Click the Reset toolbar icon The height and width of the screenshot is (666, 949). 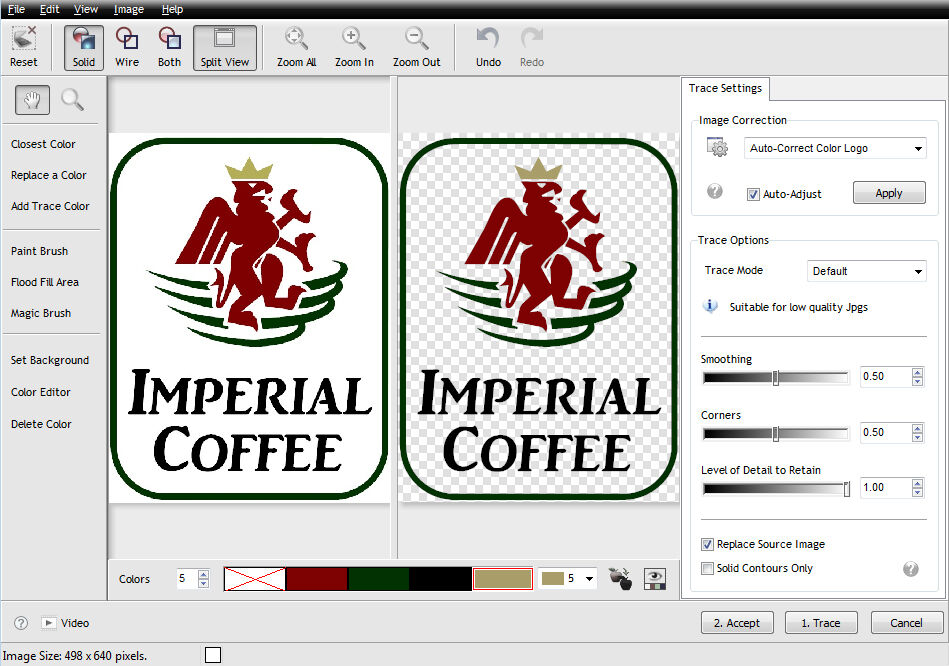[24, 47]
